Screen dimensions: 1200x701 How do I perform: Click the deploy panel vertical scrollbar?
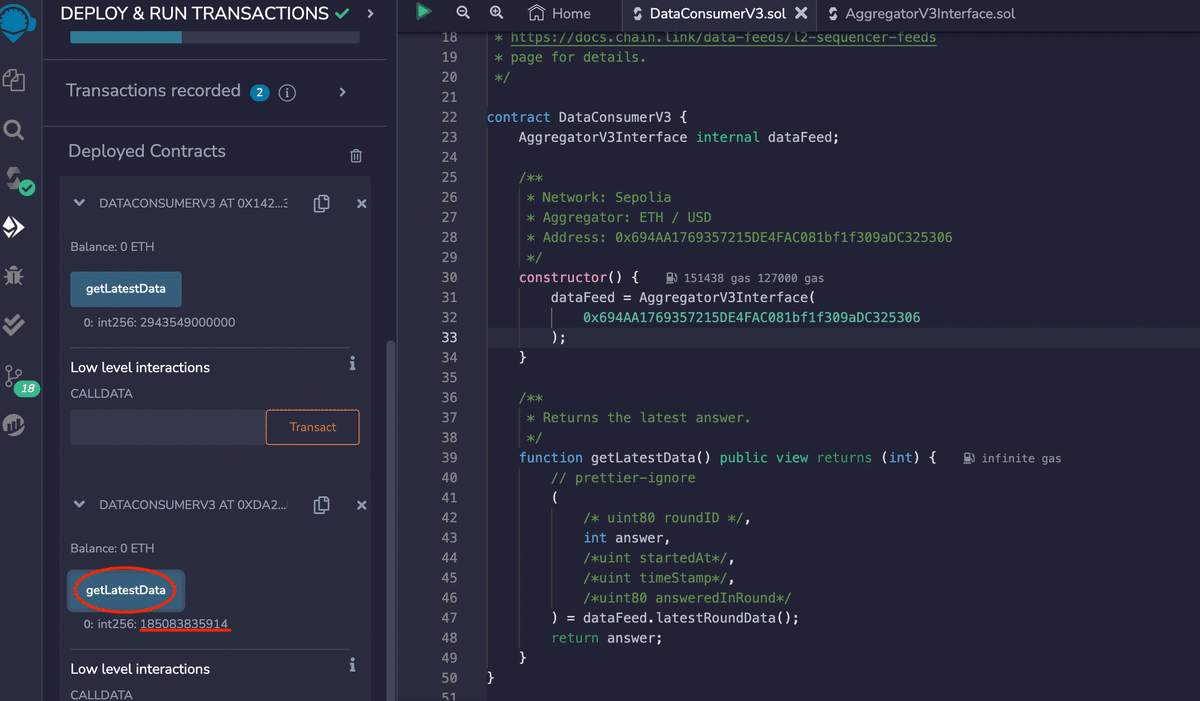(390, 520)
